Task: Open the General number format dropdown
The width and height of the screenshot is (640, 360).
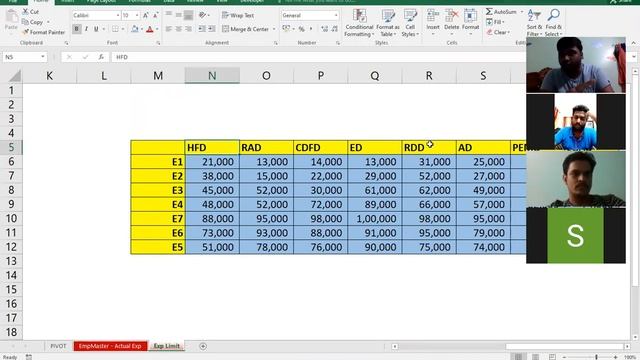Action: pos(336,15)
